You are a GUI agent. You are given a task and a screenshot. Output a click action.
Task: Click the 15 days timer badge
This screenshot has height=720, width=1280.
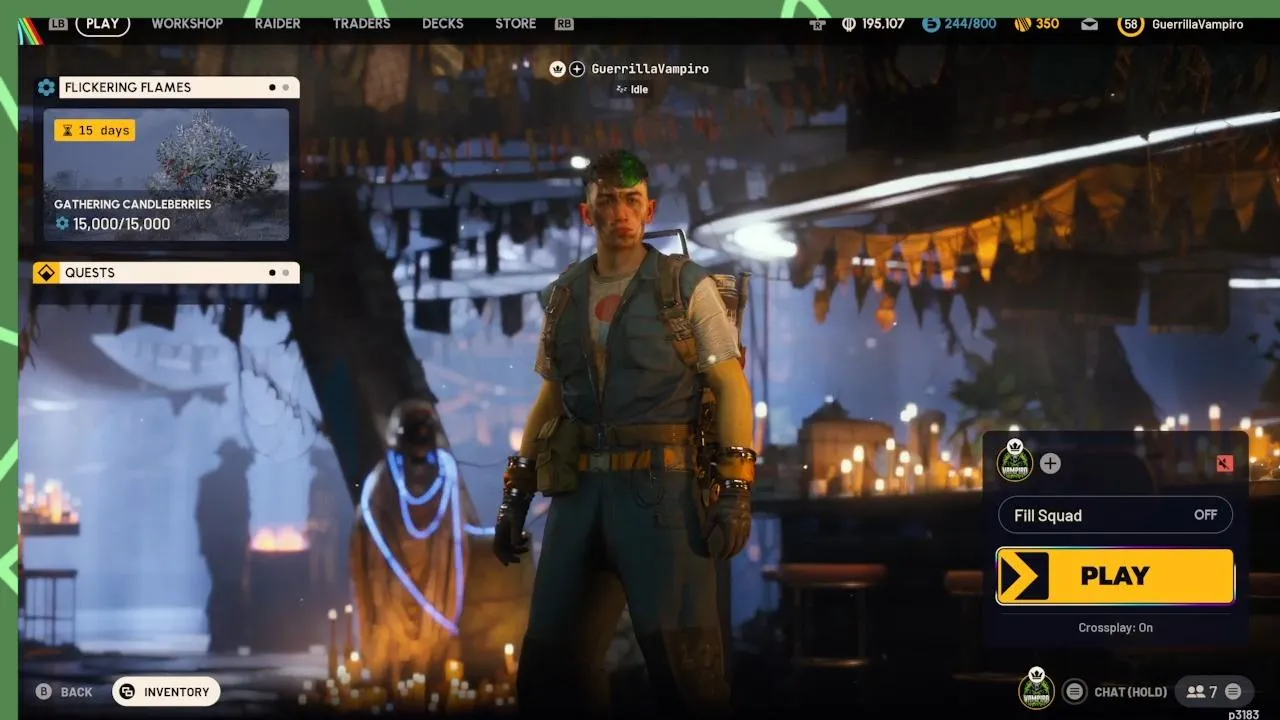94,130
